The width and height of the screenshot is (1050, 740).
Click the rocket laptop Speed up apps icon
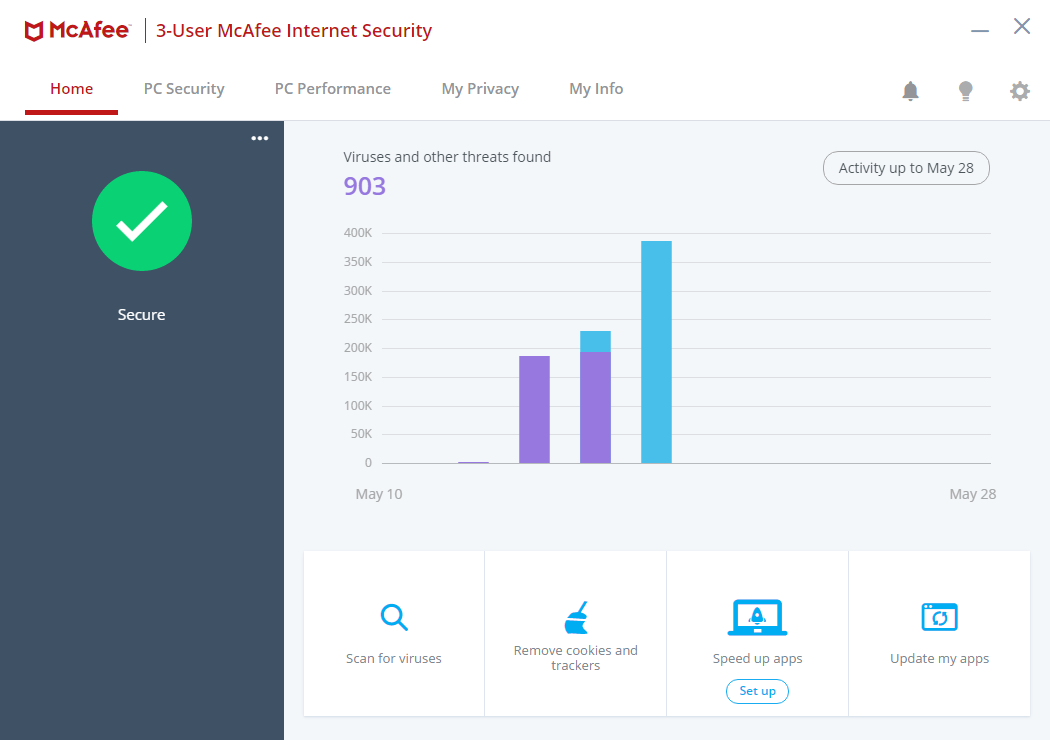[x=757, y=618]
